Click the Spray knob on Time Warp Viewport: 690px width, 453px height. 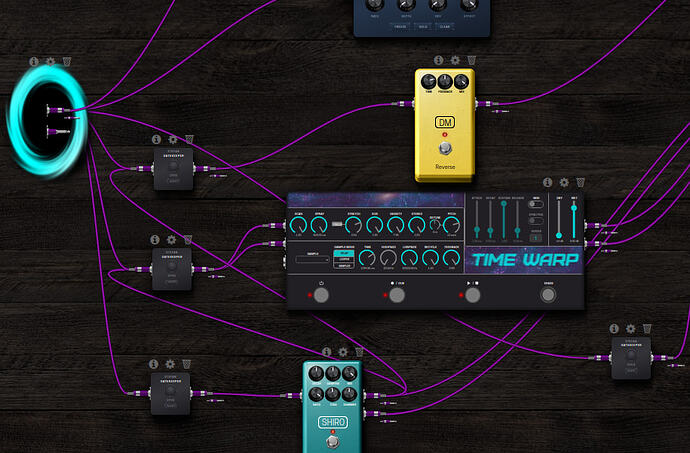click(319, 225)
